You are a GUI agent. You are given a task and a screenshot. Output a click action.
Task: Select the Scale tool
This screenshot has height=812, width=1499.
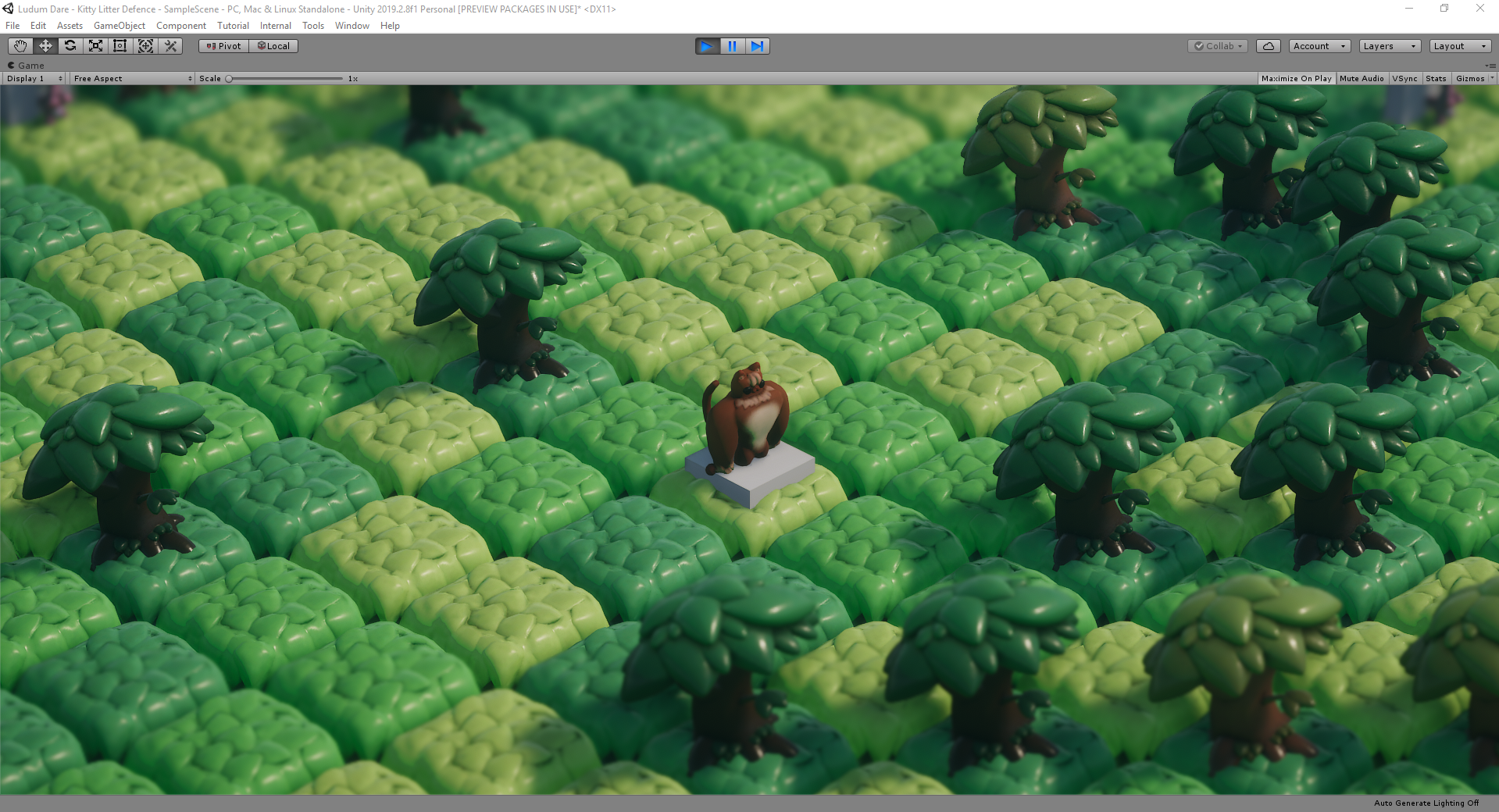point(95,46)
